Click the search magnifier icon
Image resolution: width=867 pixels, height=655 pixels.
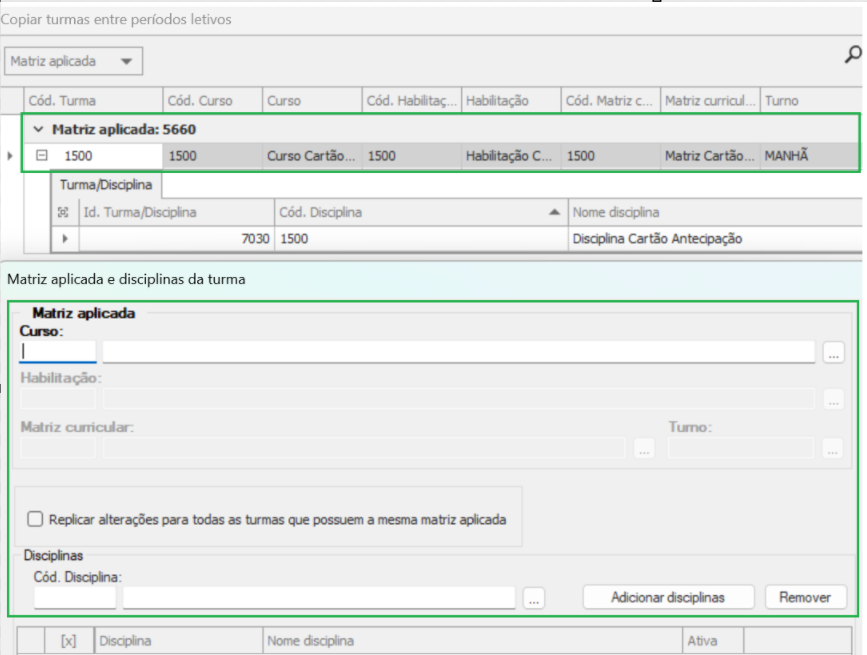[x=853, y=54]
